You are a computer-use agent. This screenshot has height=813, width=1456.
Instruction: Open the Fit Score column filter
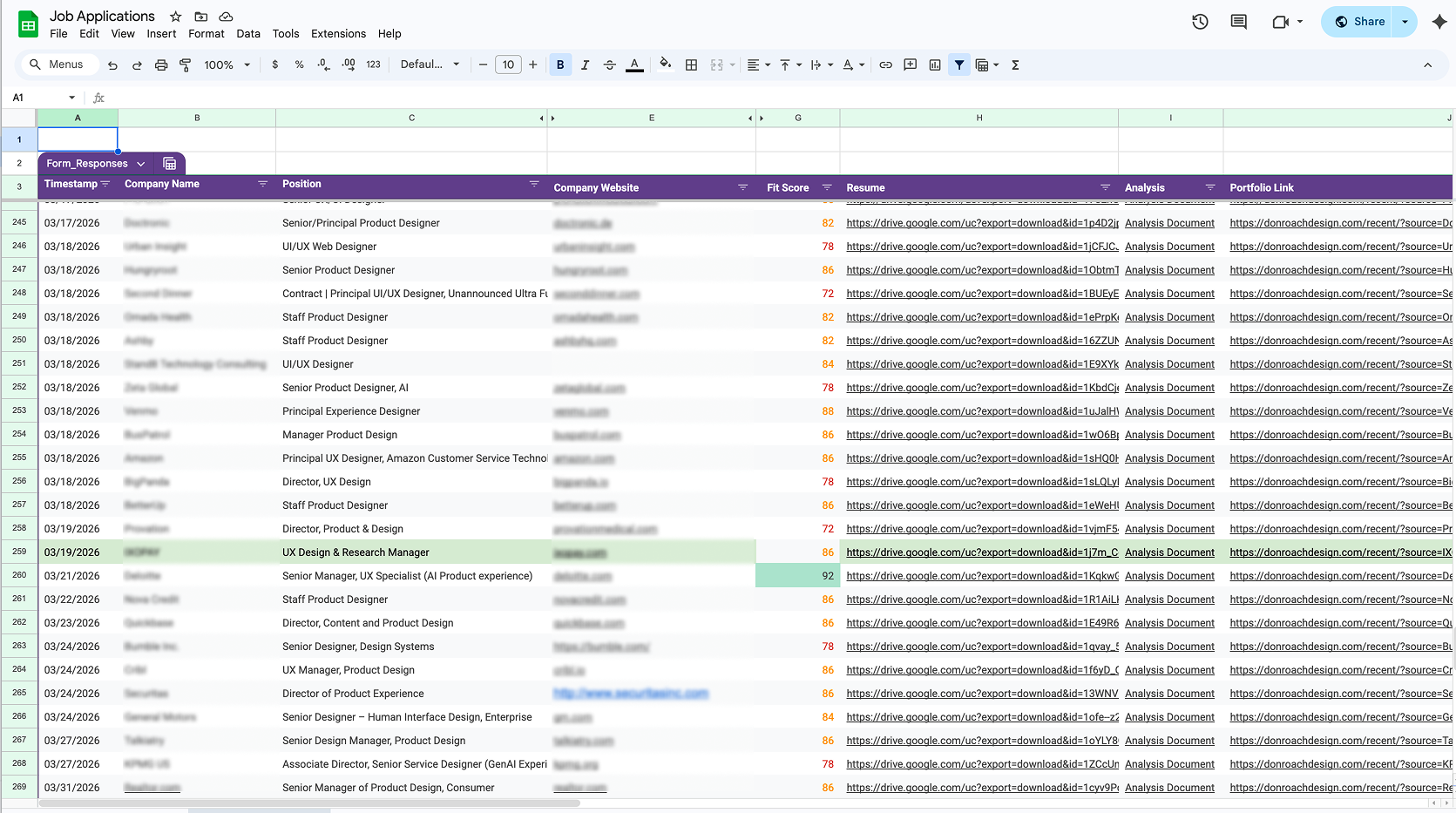pyautogui.click(x=827, y=187)
